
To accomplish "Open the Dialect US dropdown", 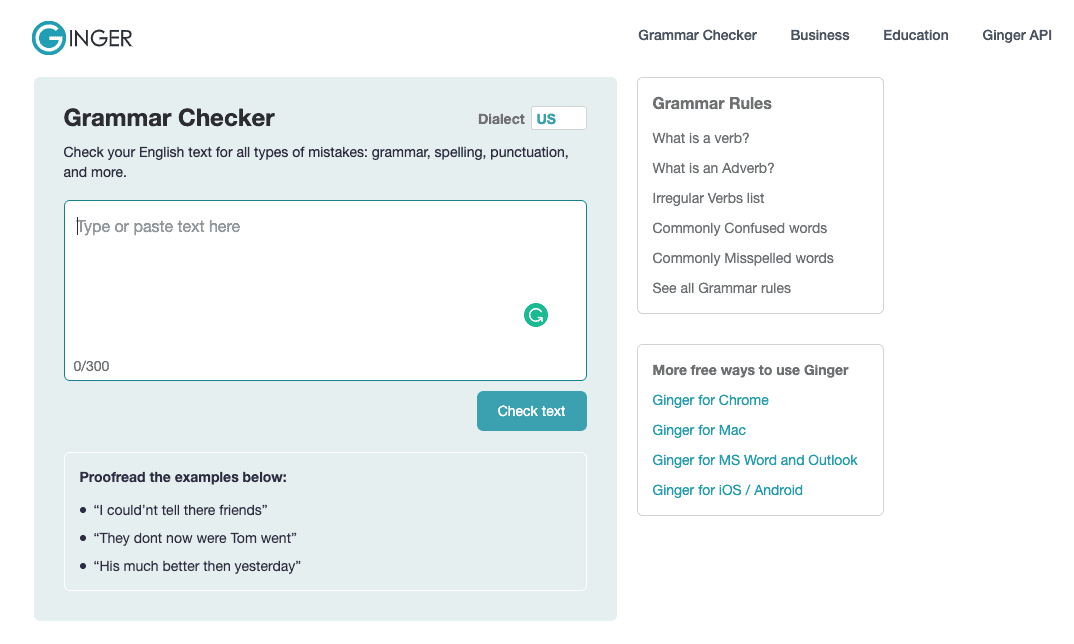I will point(558,119).
